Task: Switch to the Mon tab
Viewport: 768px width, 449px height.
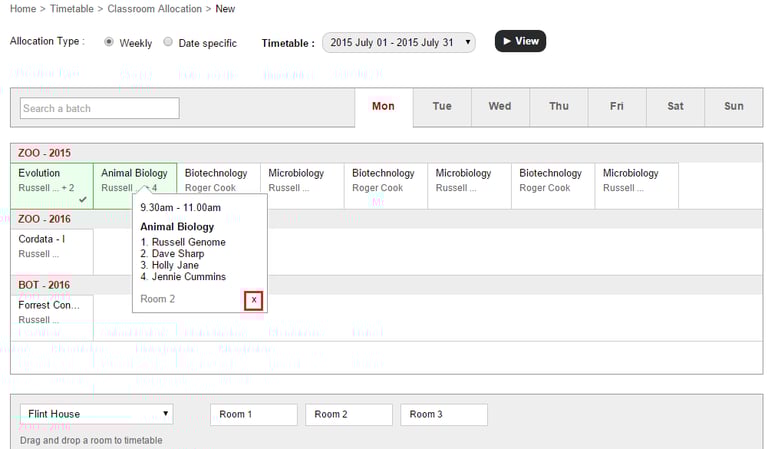Action: point(384,106)
